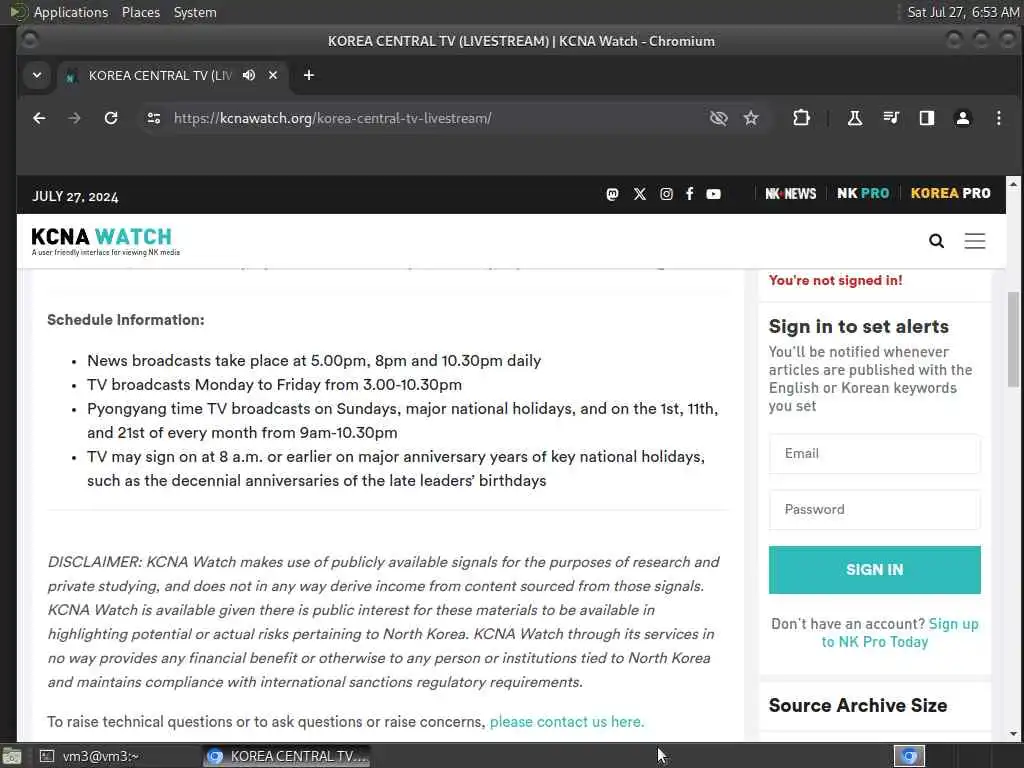1024x768 pixels.
Task: Click the KCNA WATCH logo
Action: (105, 241)
